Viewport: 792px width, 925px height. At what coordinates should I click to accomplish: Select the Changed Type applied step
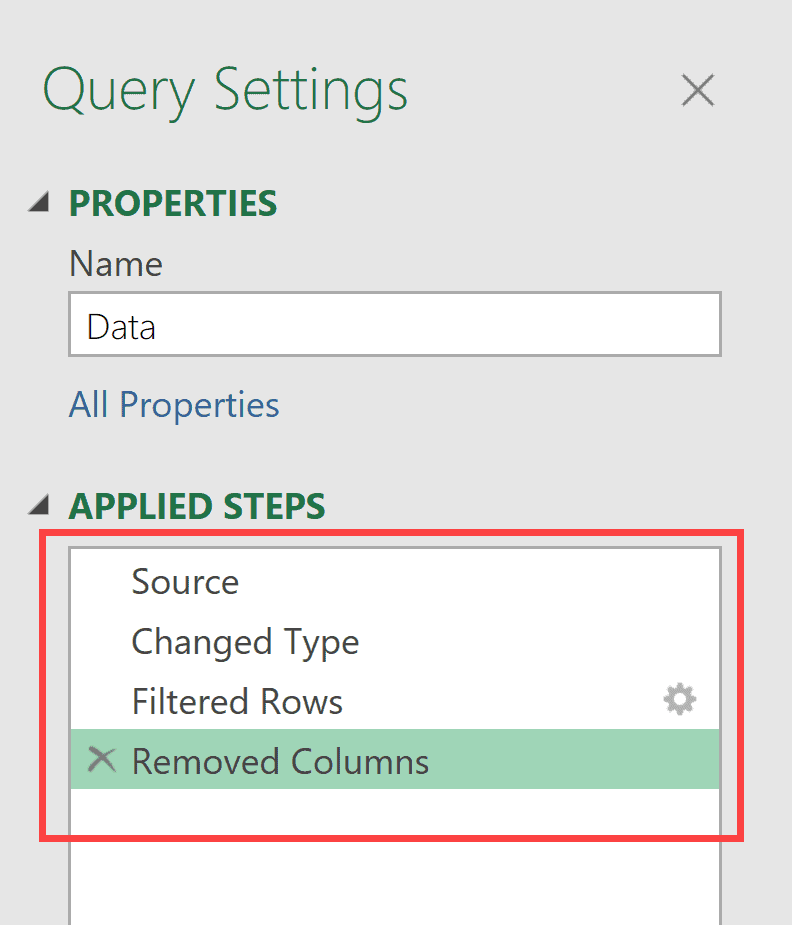(395, 641)
